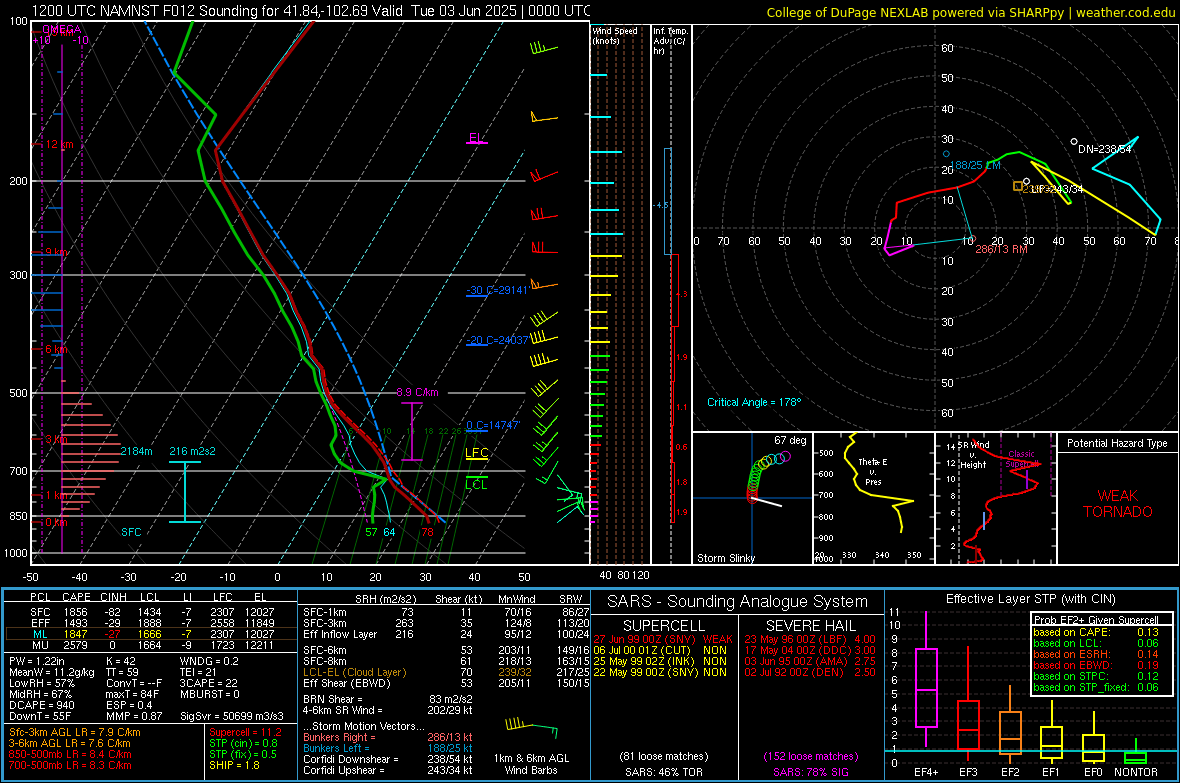Click the sounding title header text

point(311,11)
